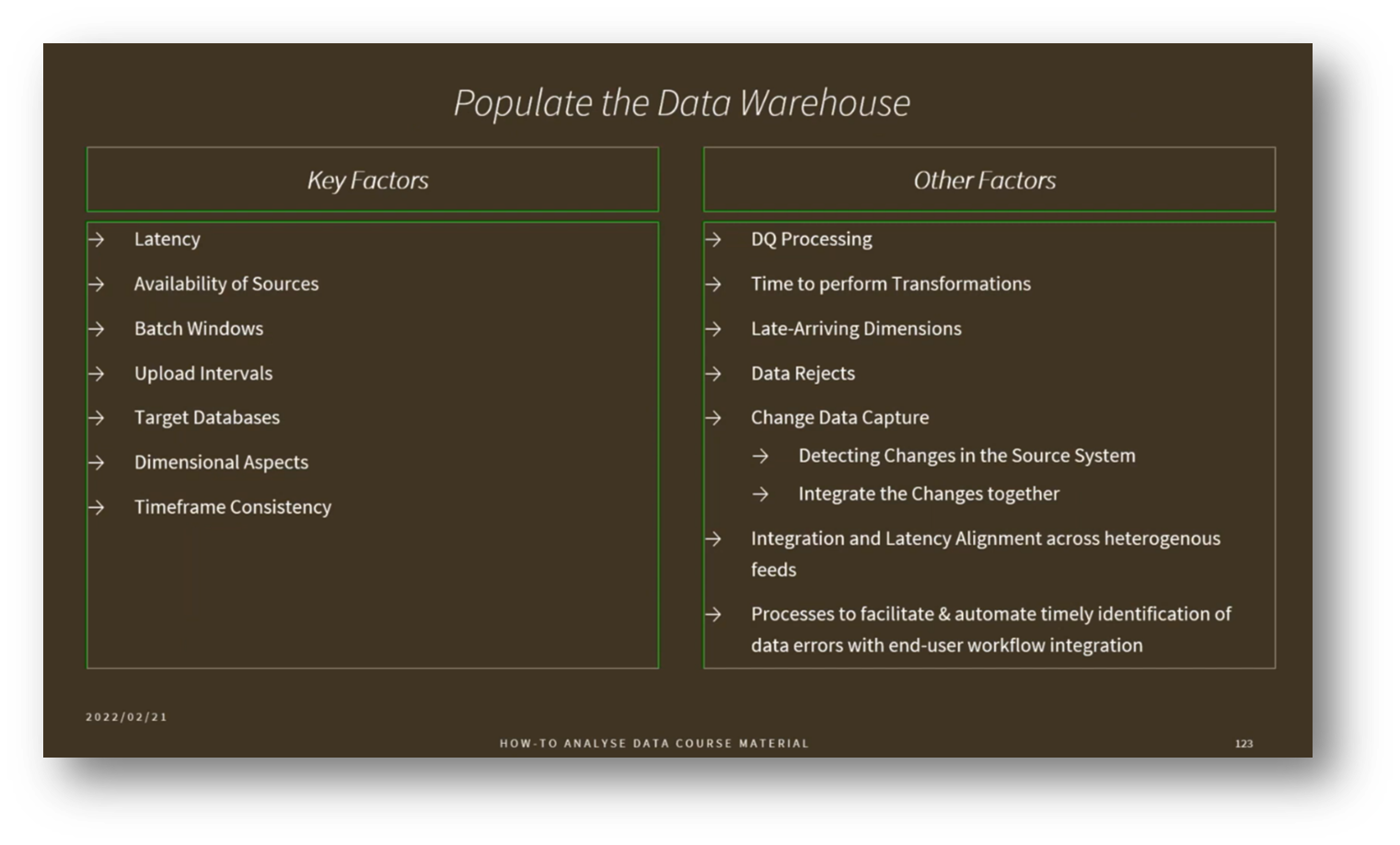This screenshot has height=845, width=1400.
Task: Select the 'Key Factors' heading box
Action: pyautogui.click(x=373, y=179)
